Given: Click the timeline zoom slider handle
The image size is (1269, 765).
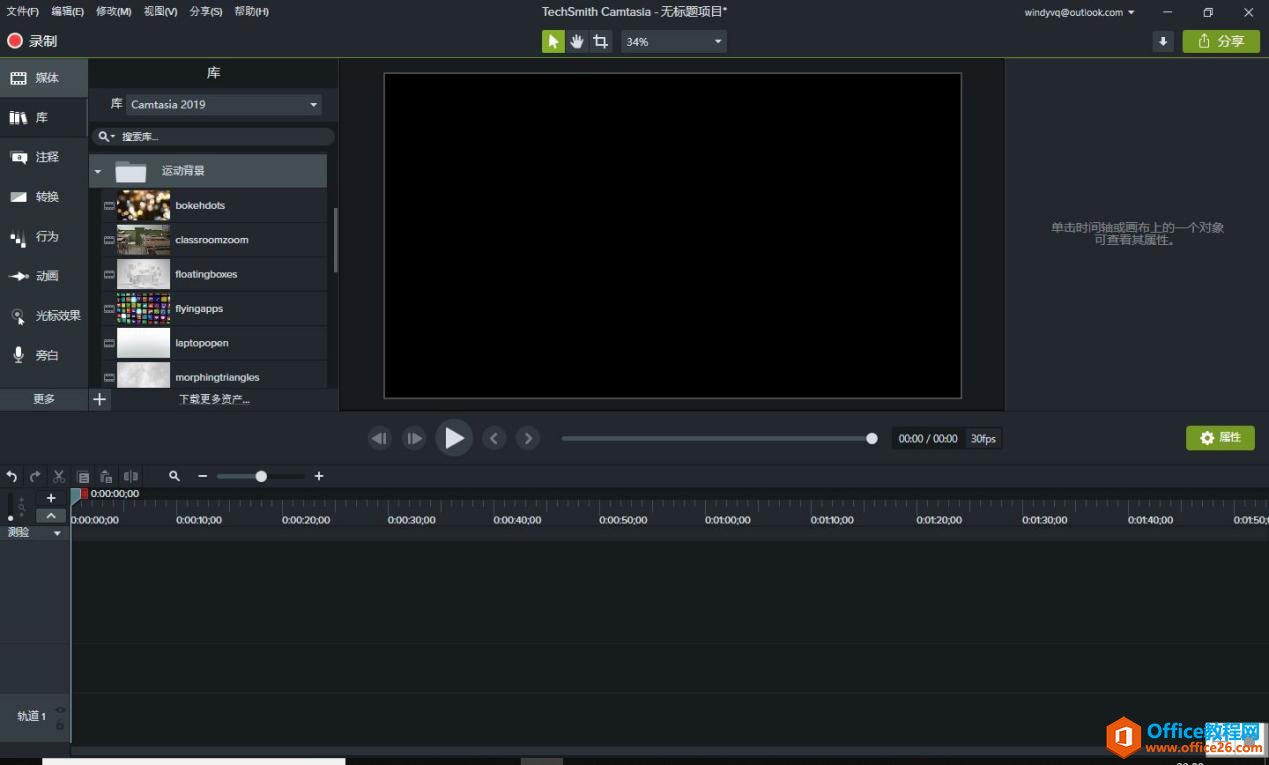Looking at the screenshot, I should click(261, 476).
